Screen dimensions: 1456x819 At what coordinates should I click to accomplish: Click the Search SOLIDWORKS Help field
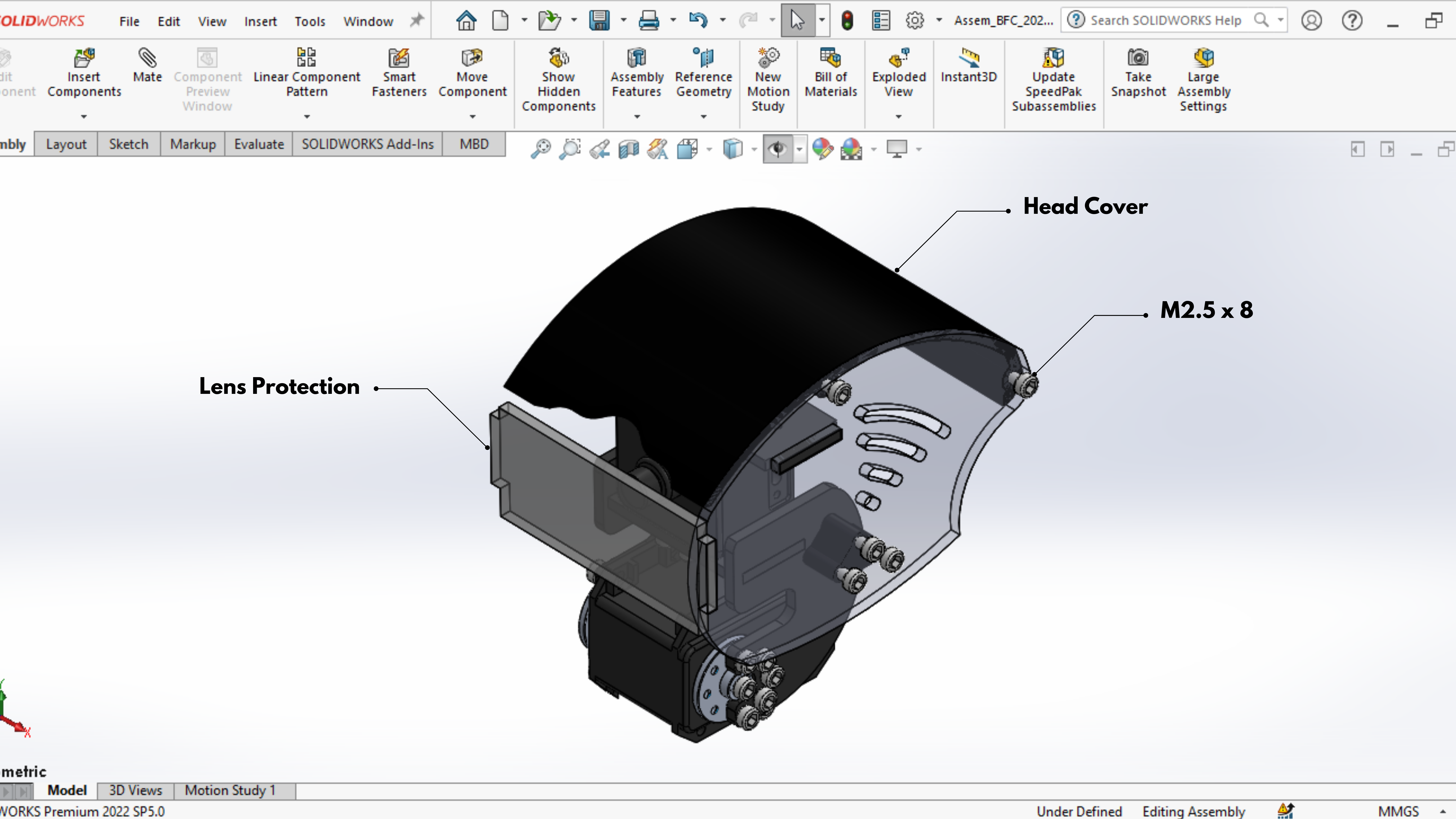click(x=1173, y=20)
